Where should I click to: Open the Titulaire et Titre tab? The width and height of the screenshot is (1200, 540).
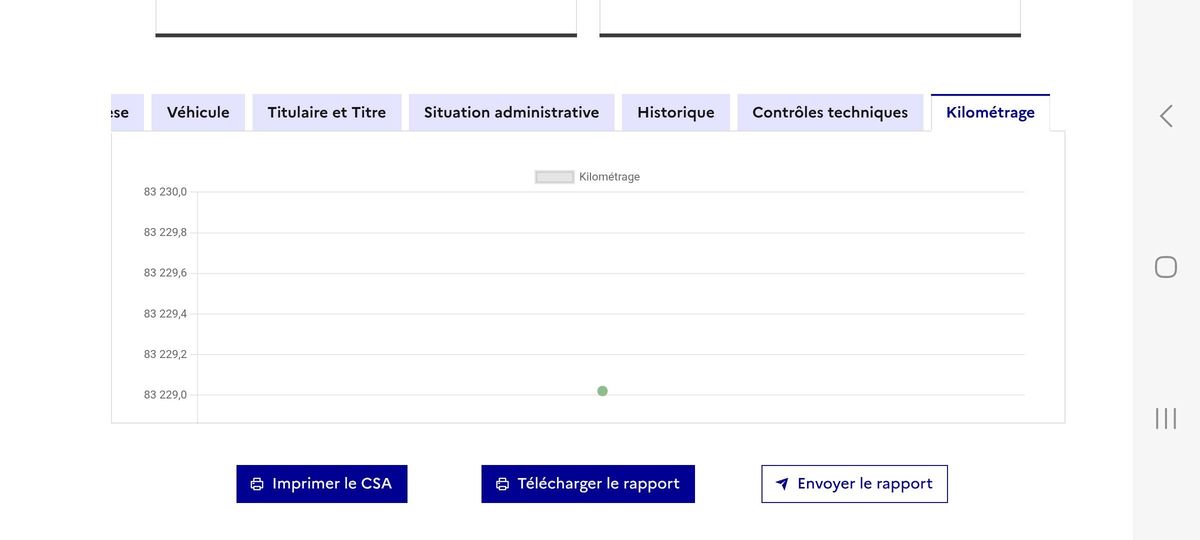point(327,112)
